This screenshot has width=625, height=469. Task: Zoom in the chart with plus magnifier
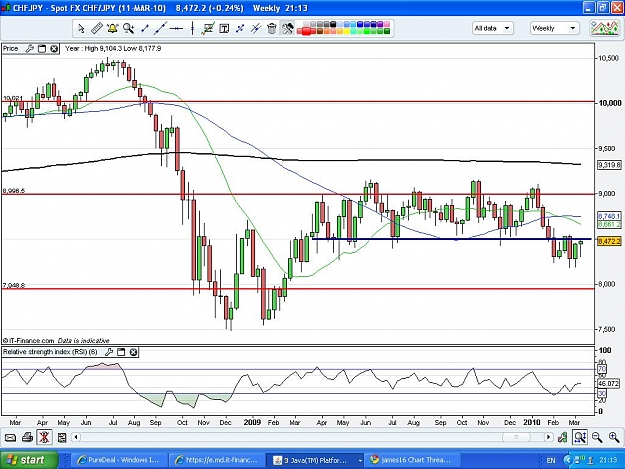[614, 438]
